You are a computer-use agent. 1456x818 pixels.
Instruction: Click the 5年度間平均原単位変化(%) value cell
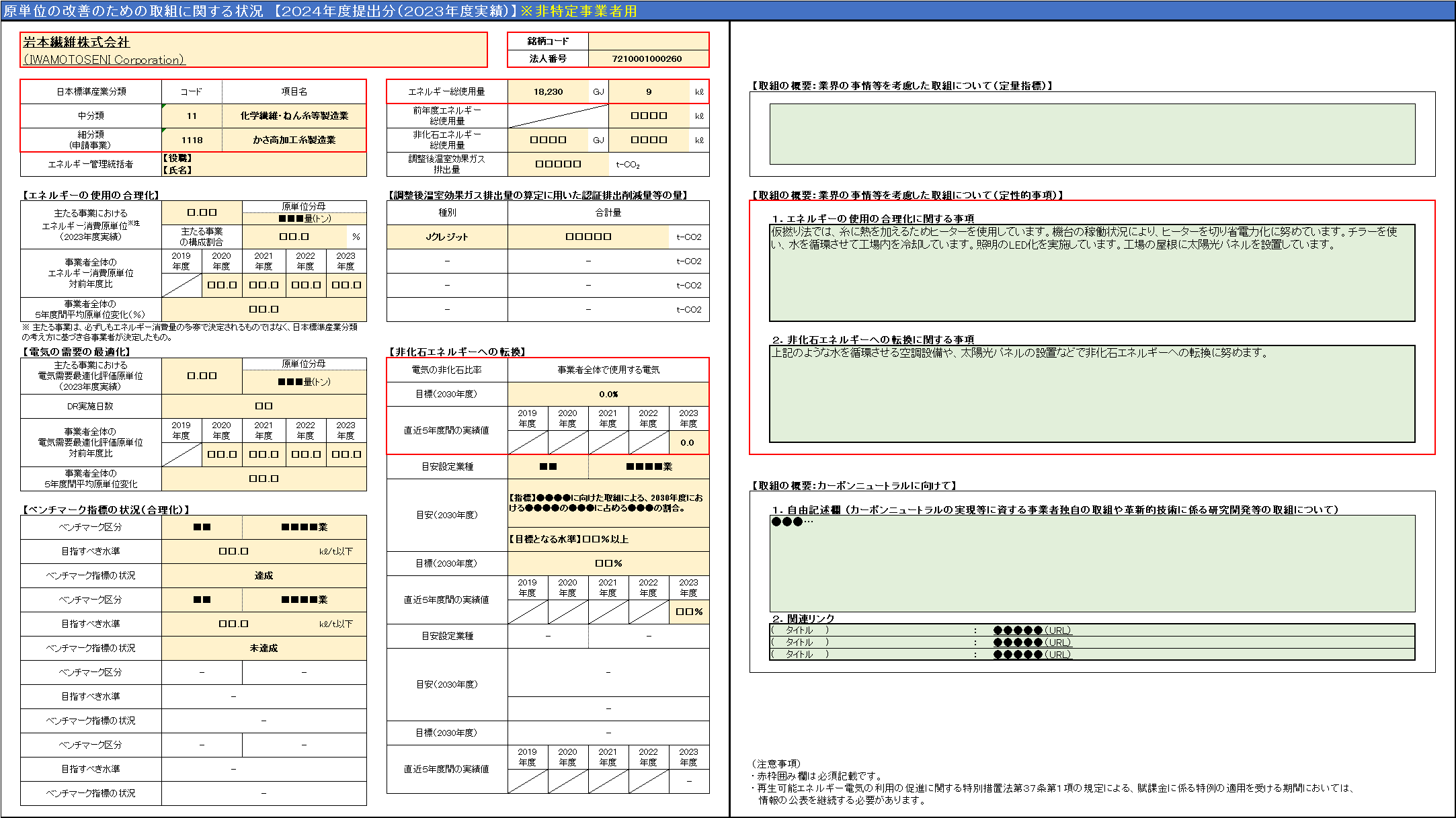(x=264, y=309)
